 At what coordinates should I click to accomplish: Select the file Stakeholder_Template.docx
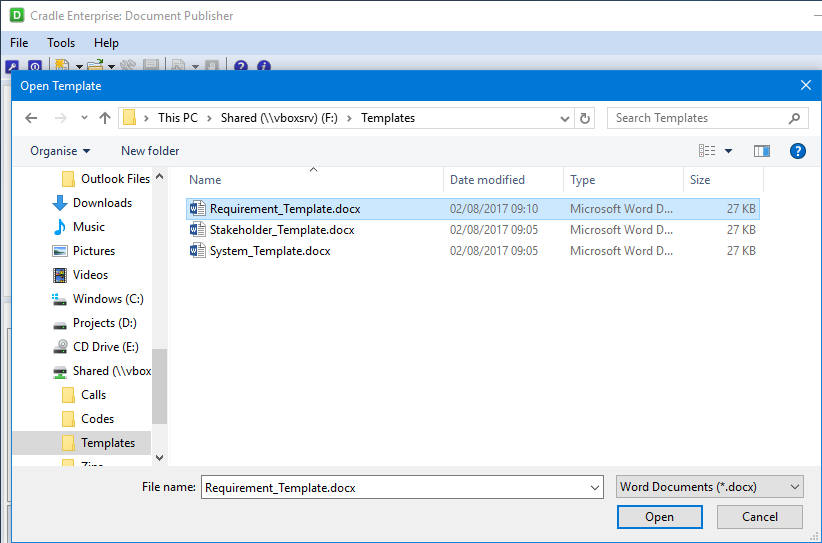[x=473, y=230]
